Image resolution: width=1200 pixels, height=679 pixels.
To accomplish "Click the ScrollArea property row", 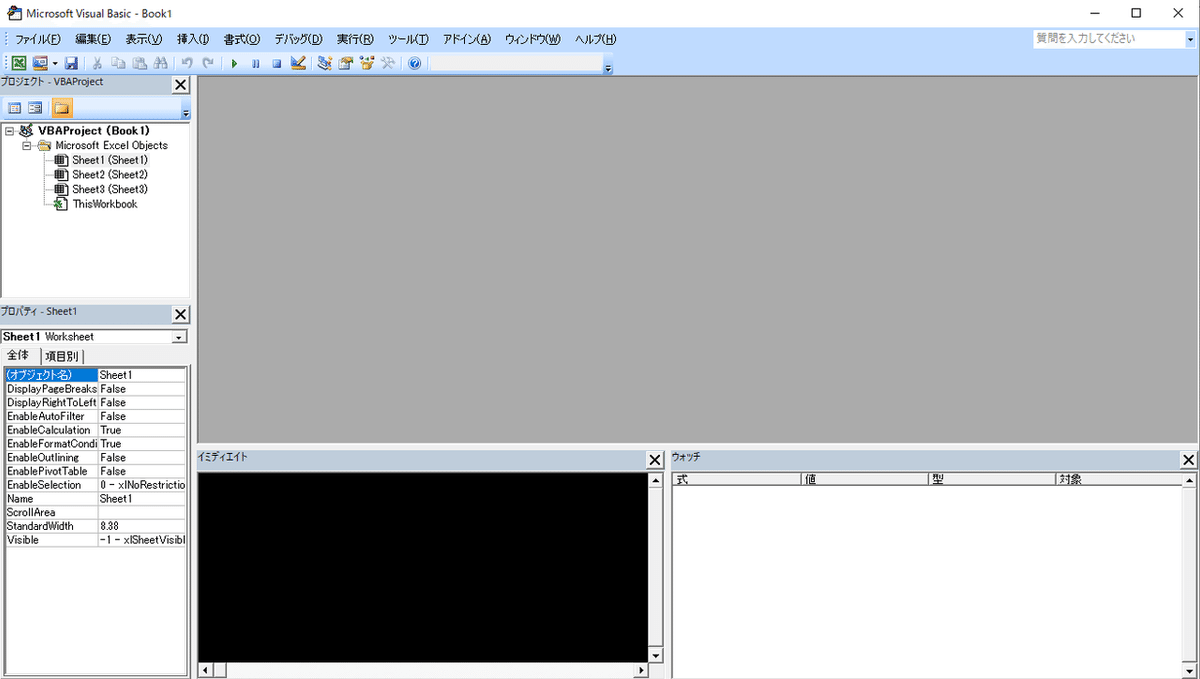I will pos(96,512).
